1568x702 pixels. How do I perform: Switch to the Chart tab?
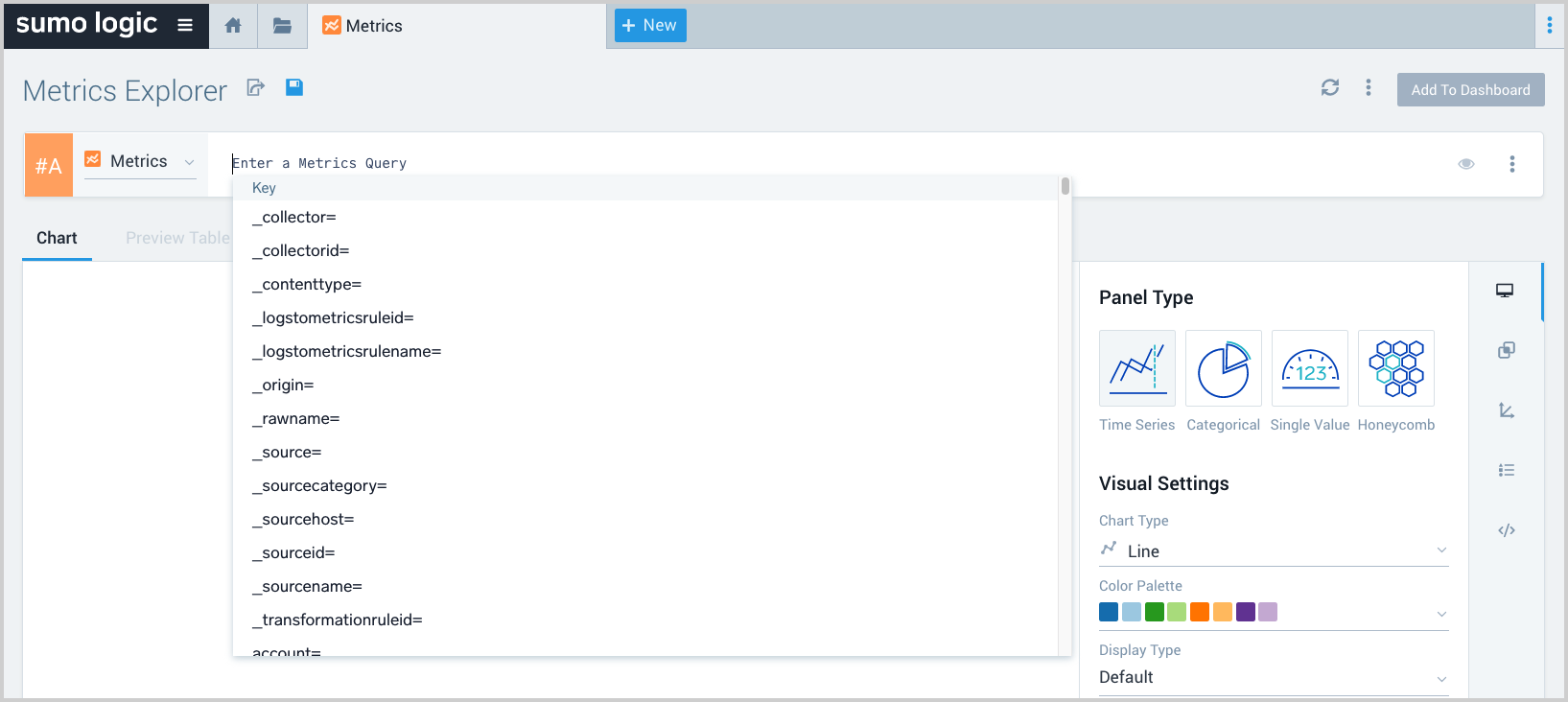[57, 238]
